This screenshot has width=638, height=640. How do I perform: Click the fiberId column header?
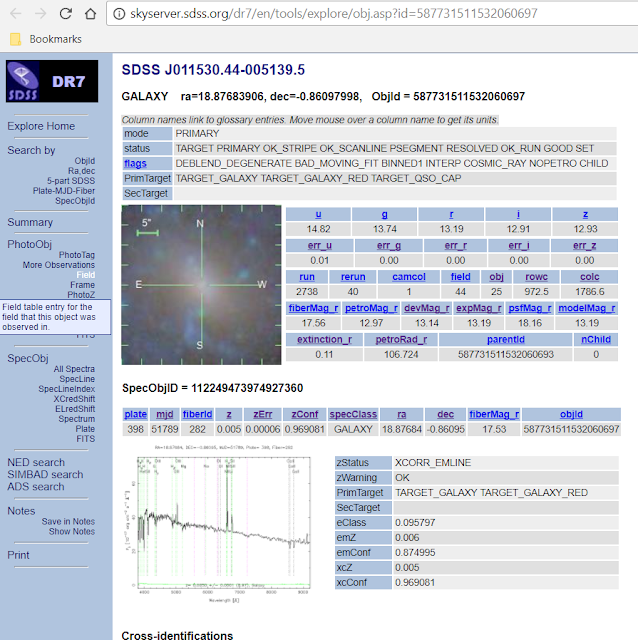tap(197, 414)
